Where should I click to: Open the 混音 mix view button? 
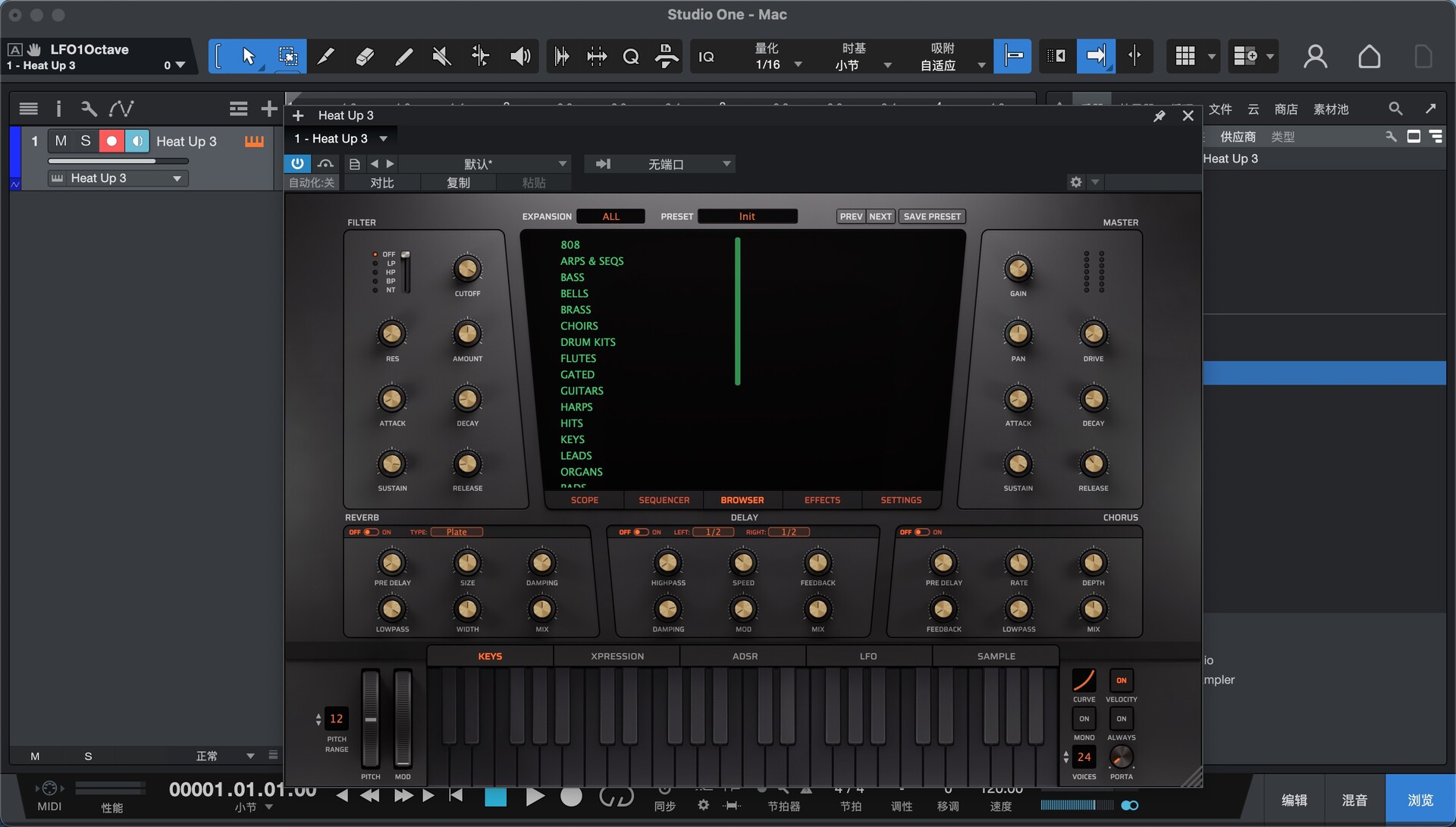tap(1354, 800)
